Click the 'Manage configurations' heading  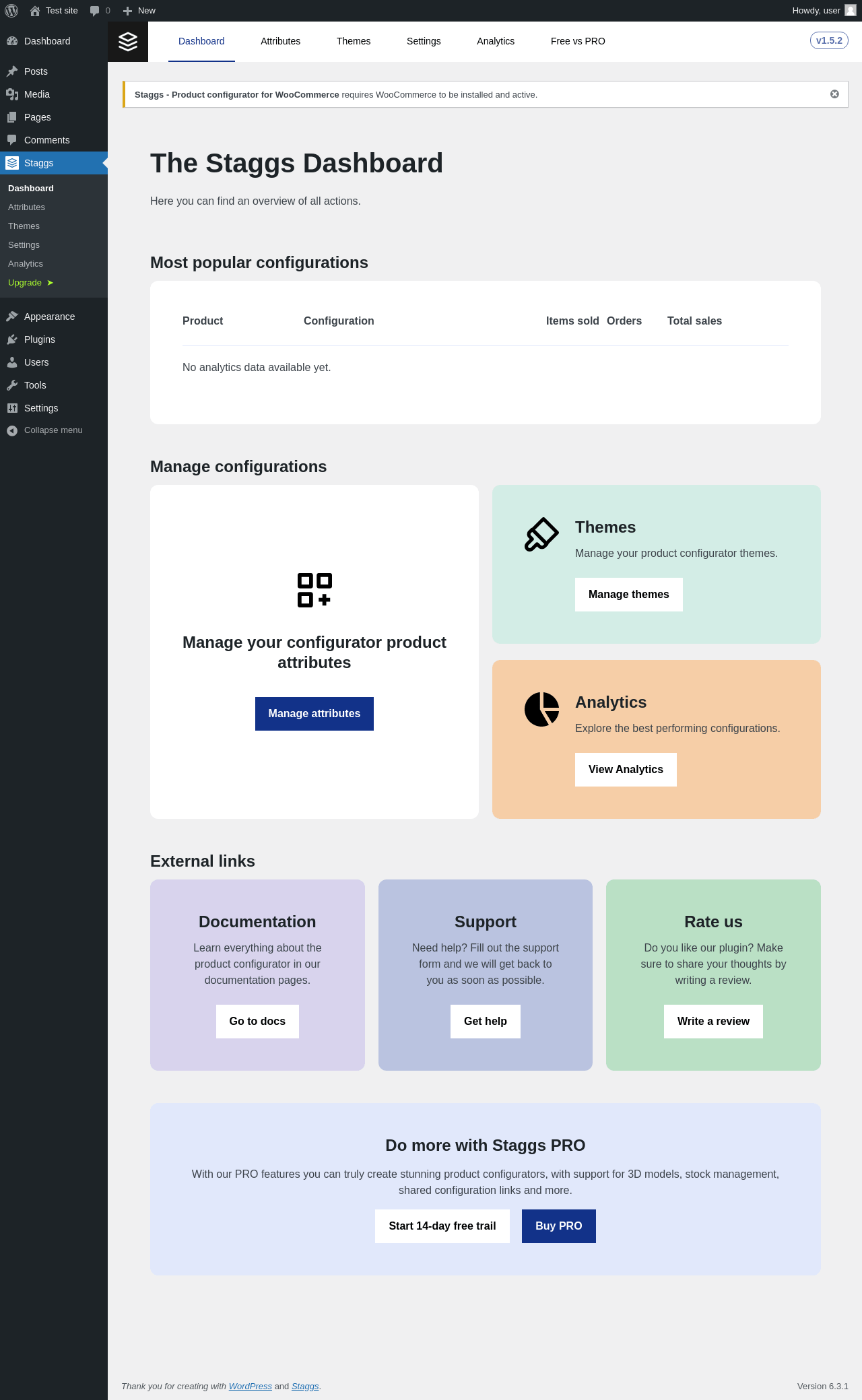tap(238, 467)
